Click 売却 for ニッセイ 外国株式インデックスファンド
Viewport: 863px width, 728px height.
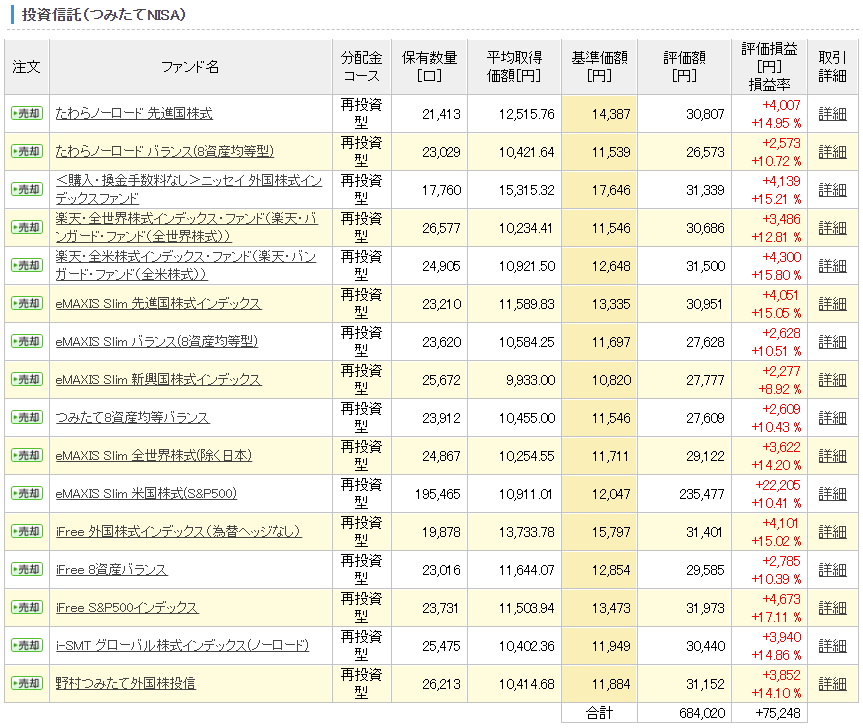27,189
